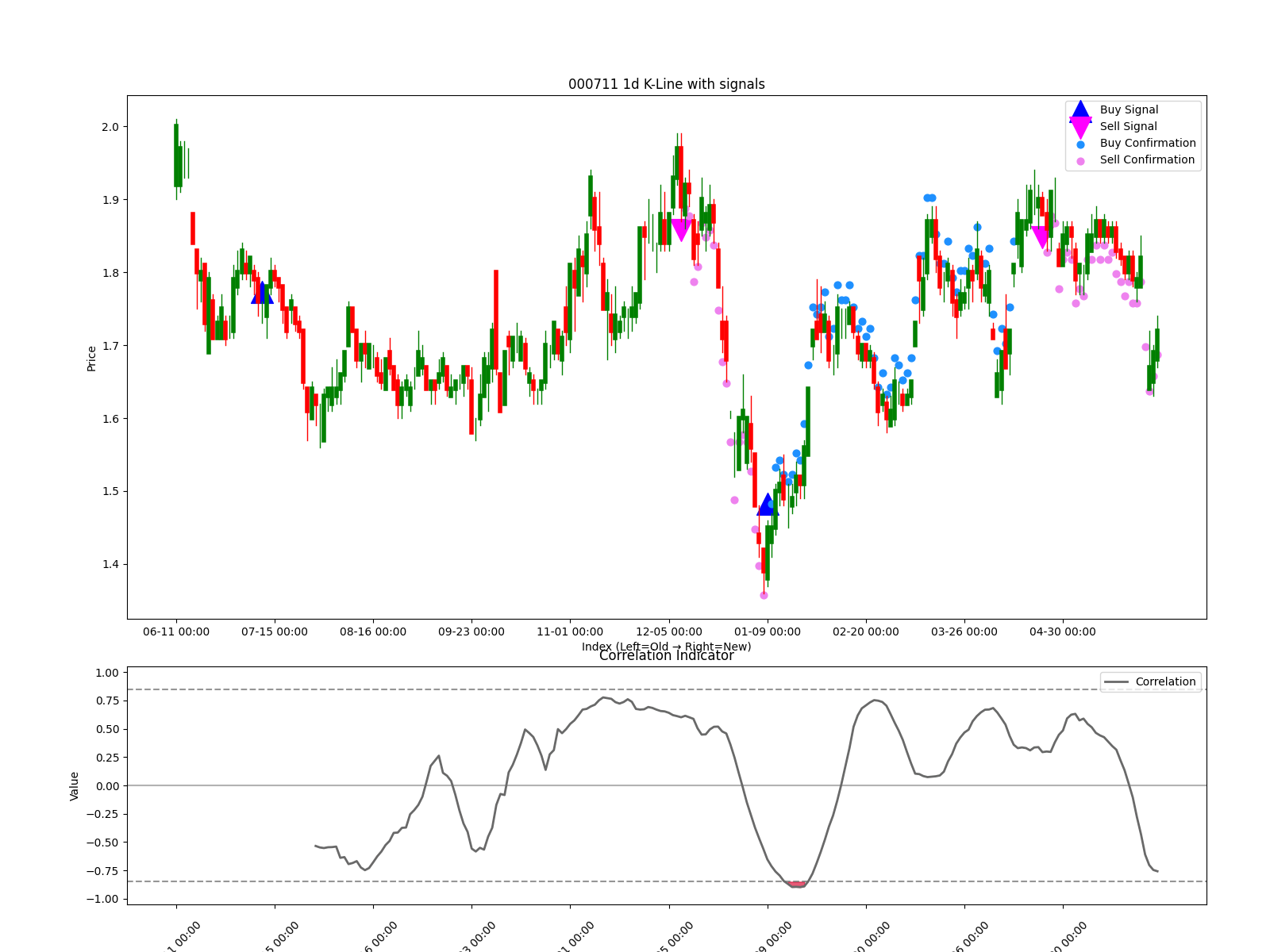Click the −1.00 value axis tick
Image resolution: width=1270 pixels, height=952 pixels.
pyautogui.click(x=102, y=899)
